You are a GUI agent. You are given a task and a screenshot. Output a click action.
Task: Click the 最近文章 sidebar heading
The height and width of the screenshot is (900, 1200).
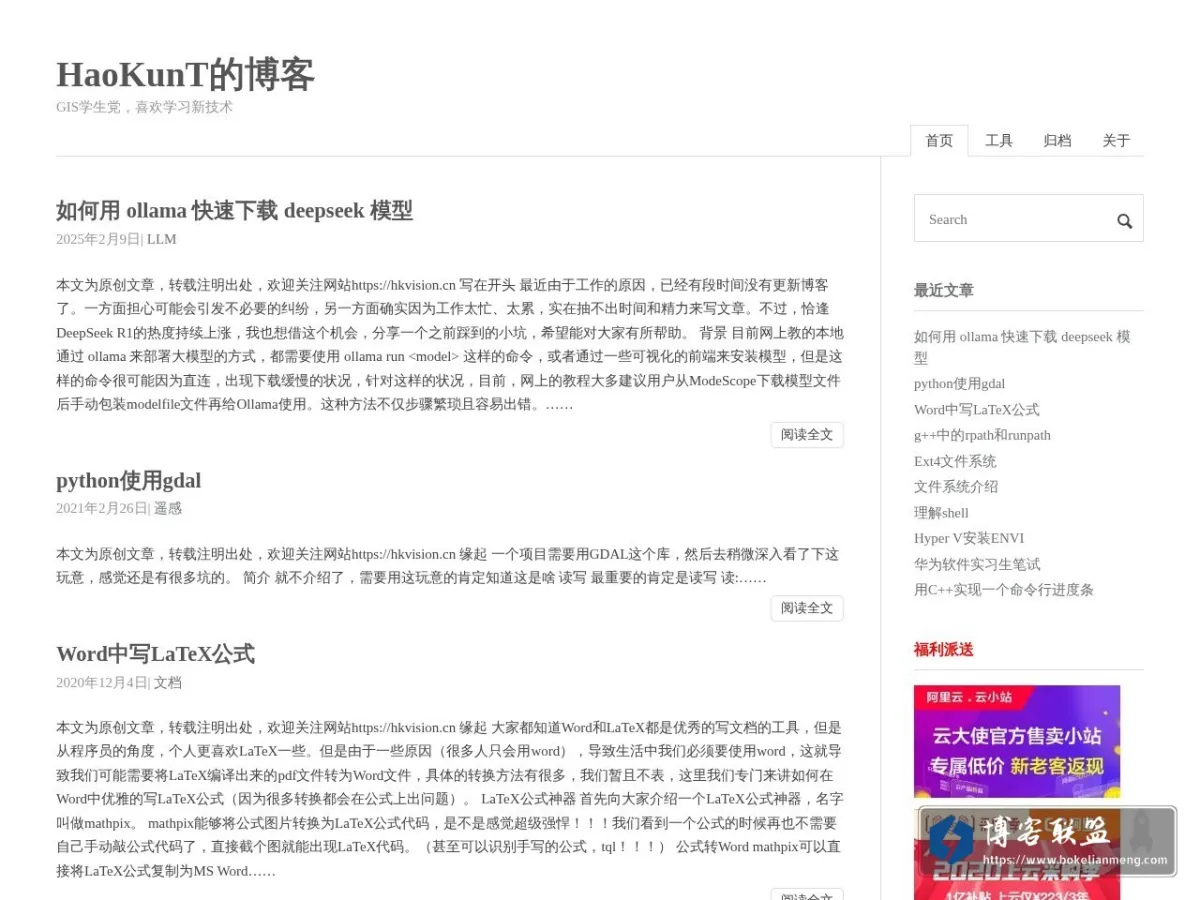943,290
